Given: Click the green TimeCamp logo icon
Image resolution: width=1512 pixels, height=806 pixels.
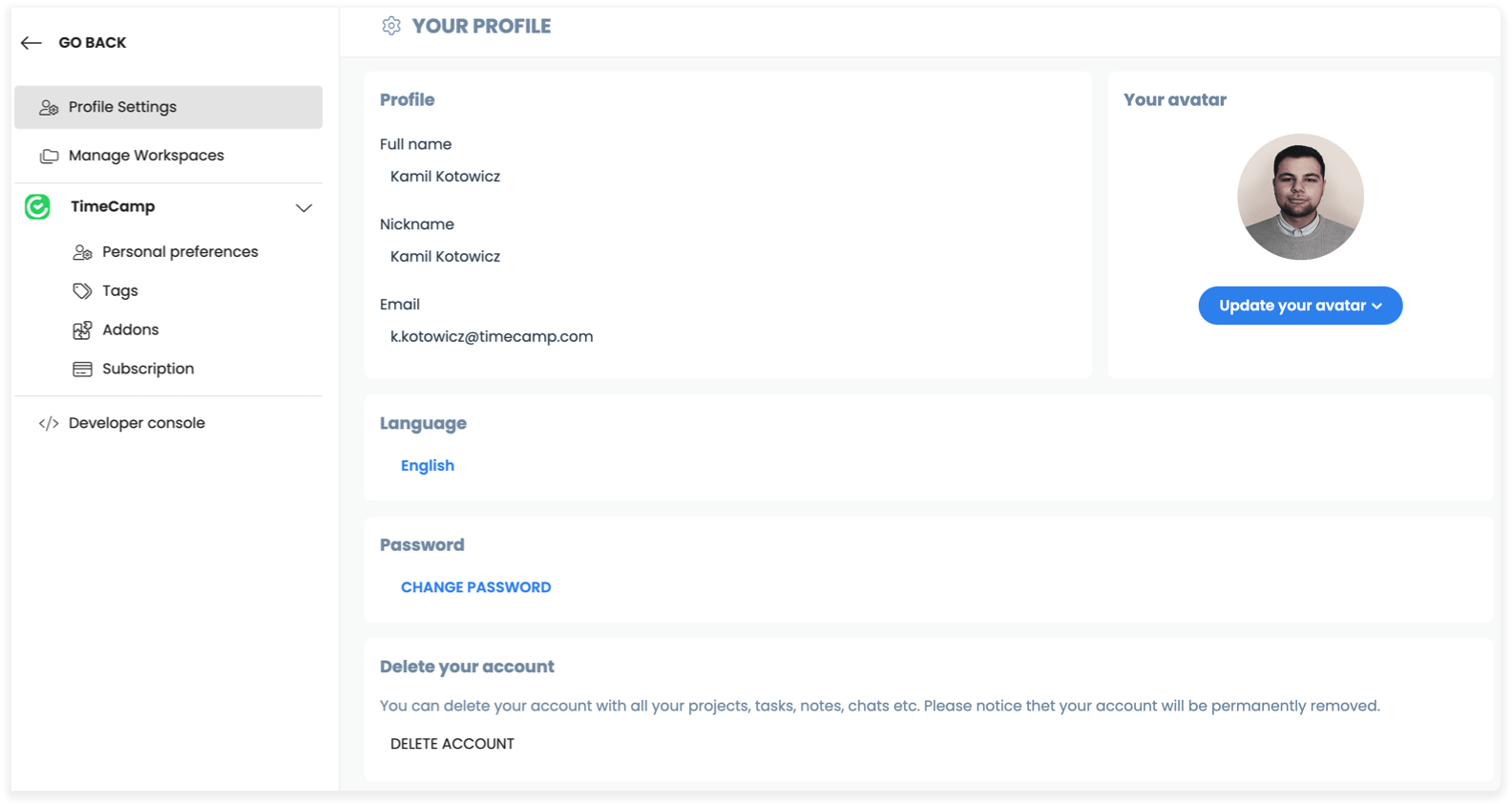Looking at the screenshot, I should click(37, 206).
